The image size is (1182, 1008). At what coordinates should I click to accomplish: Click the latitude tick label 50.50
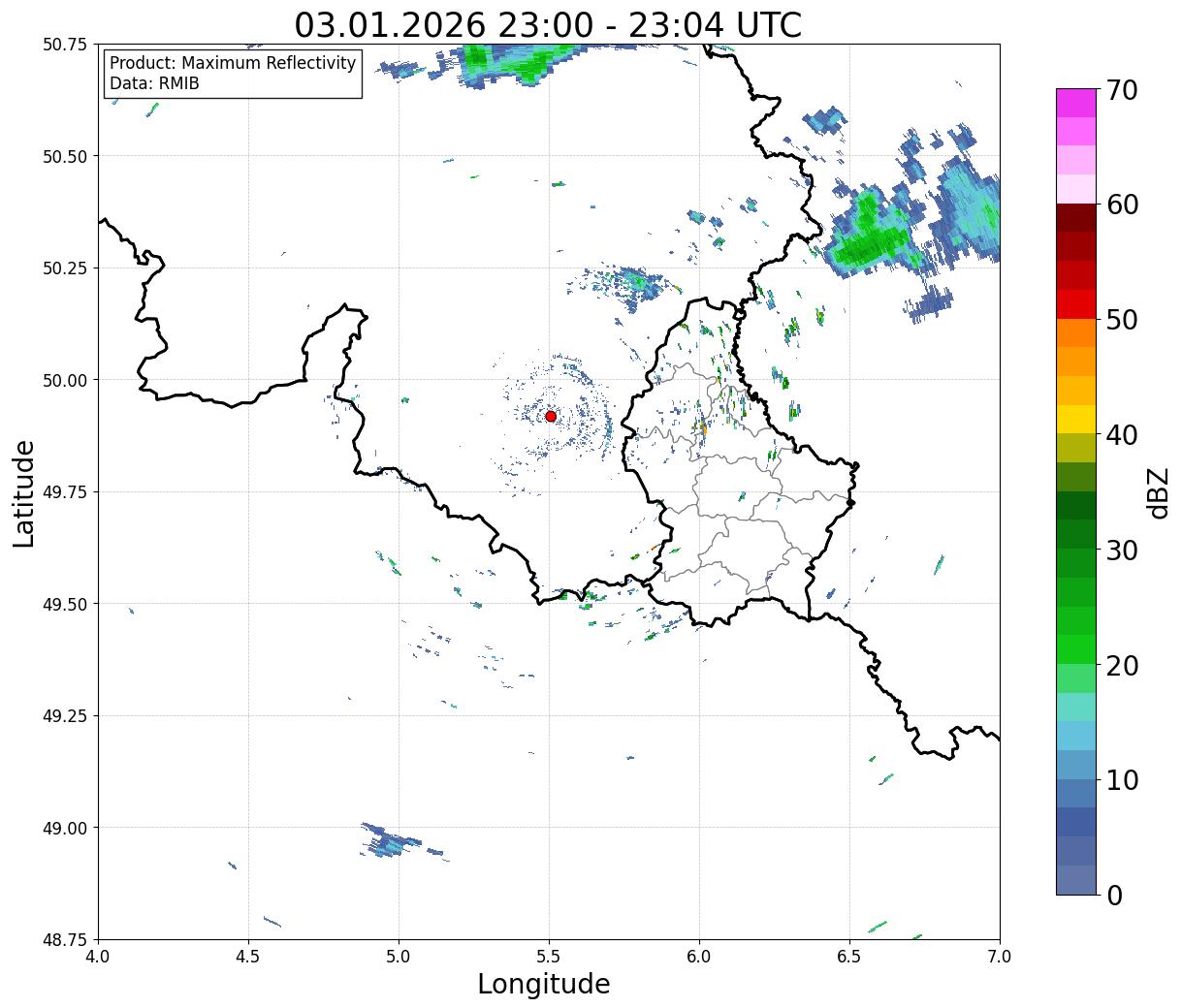pyautogui.click(x=65, y=156)
